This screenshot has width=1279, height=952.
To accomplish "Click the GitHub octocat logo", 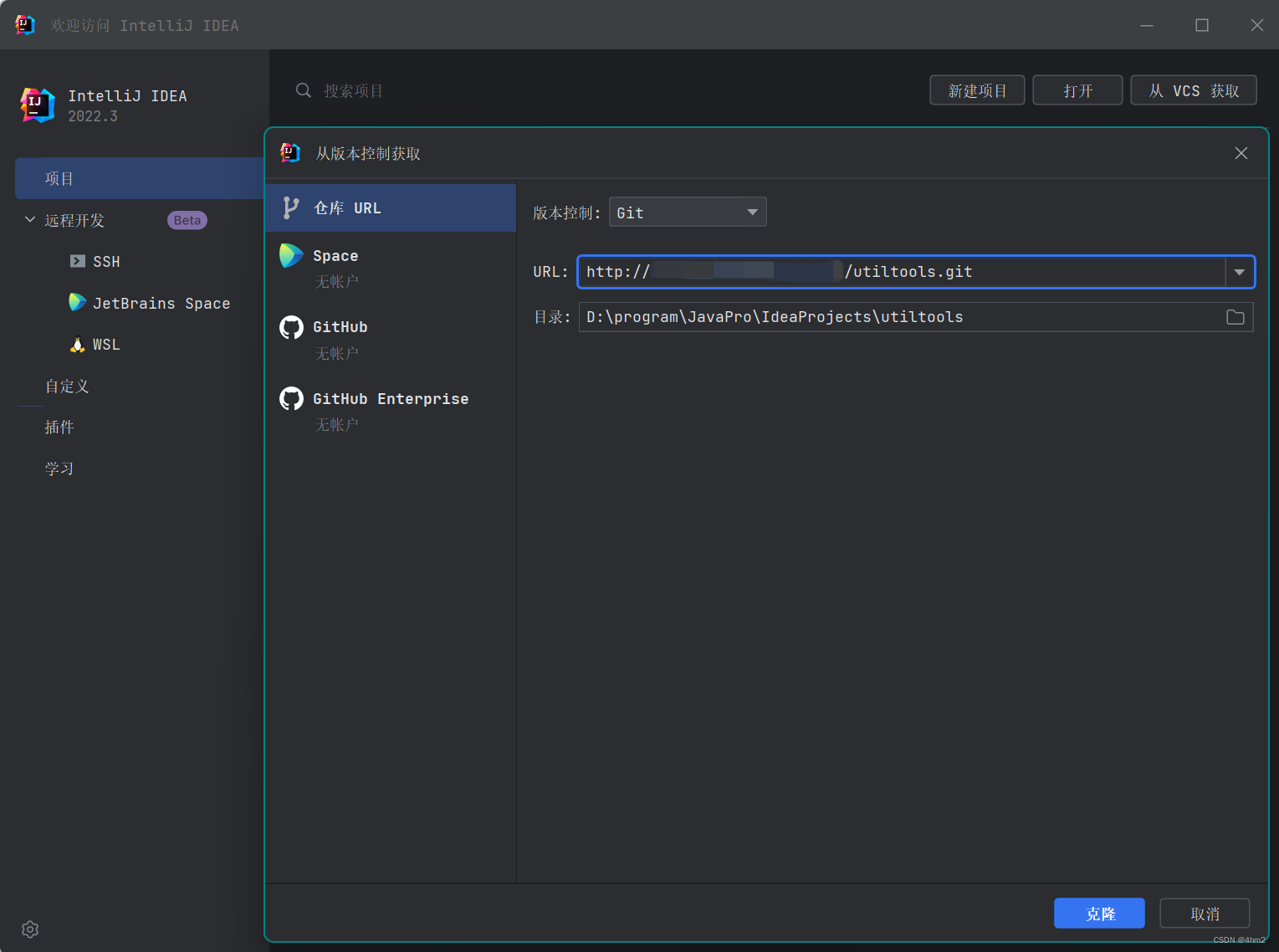I will 291,327.
